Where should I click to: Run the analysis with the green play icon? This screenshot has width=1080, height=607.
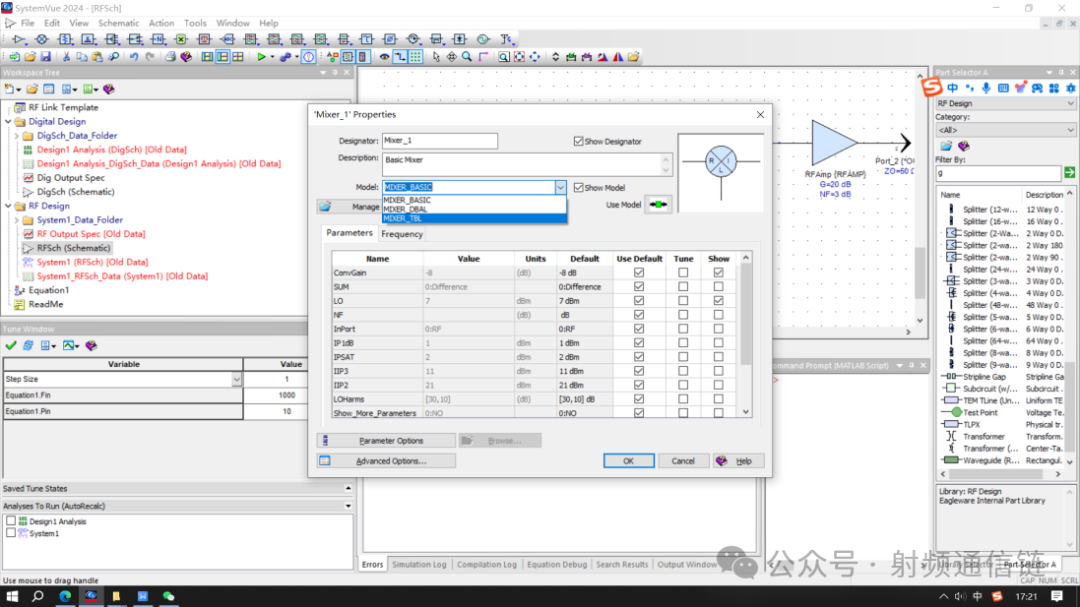pos(261,57)
